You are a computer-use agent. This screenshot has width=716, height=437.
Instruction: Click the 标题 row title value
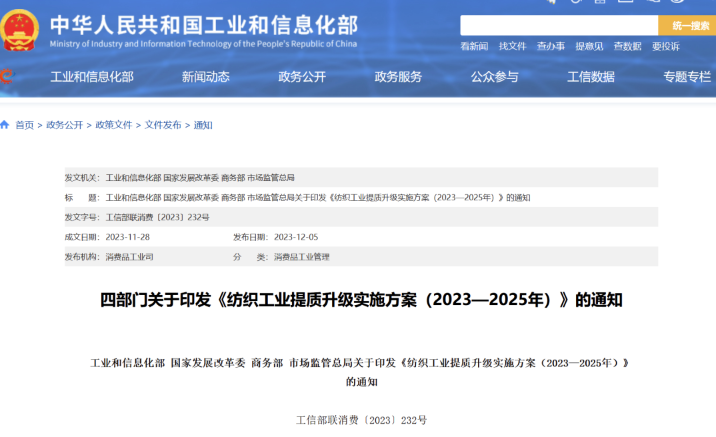point(318,197)
